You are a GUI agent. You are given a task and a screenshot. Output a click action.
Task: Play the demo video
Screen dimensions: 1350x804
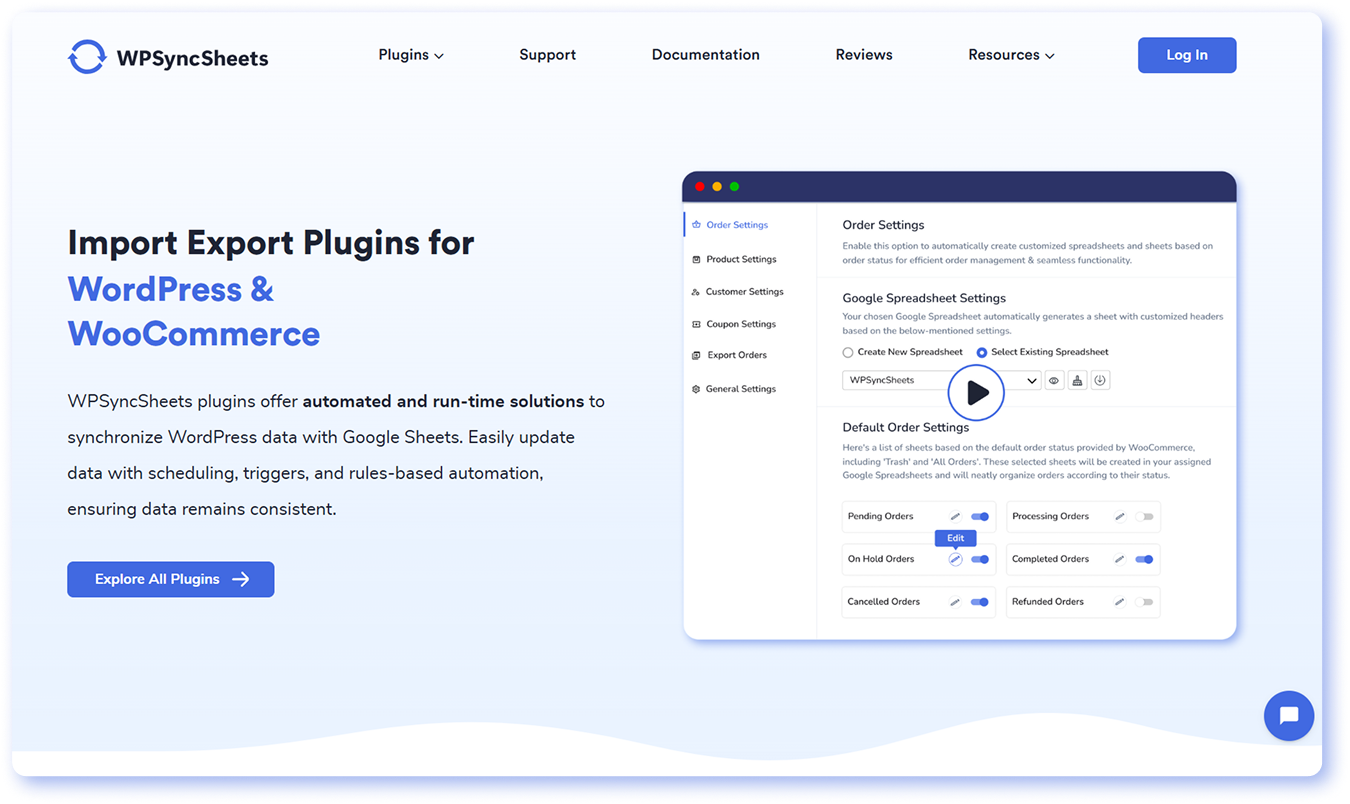pos(976,393)
